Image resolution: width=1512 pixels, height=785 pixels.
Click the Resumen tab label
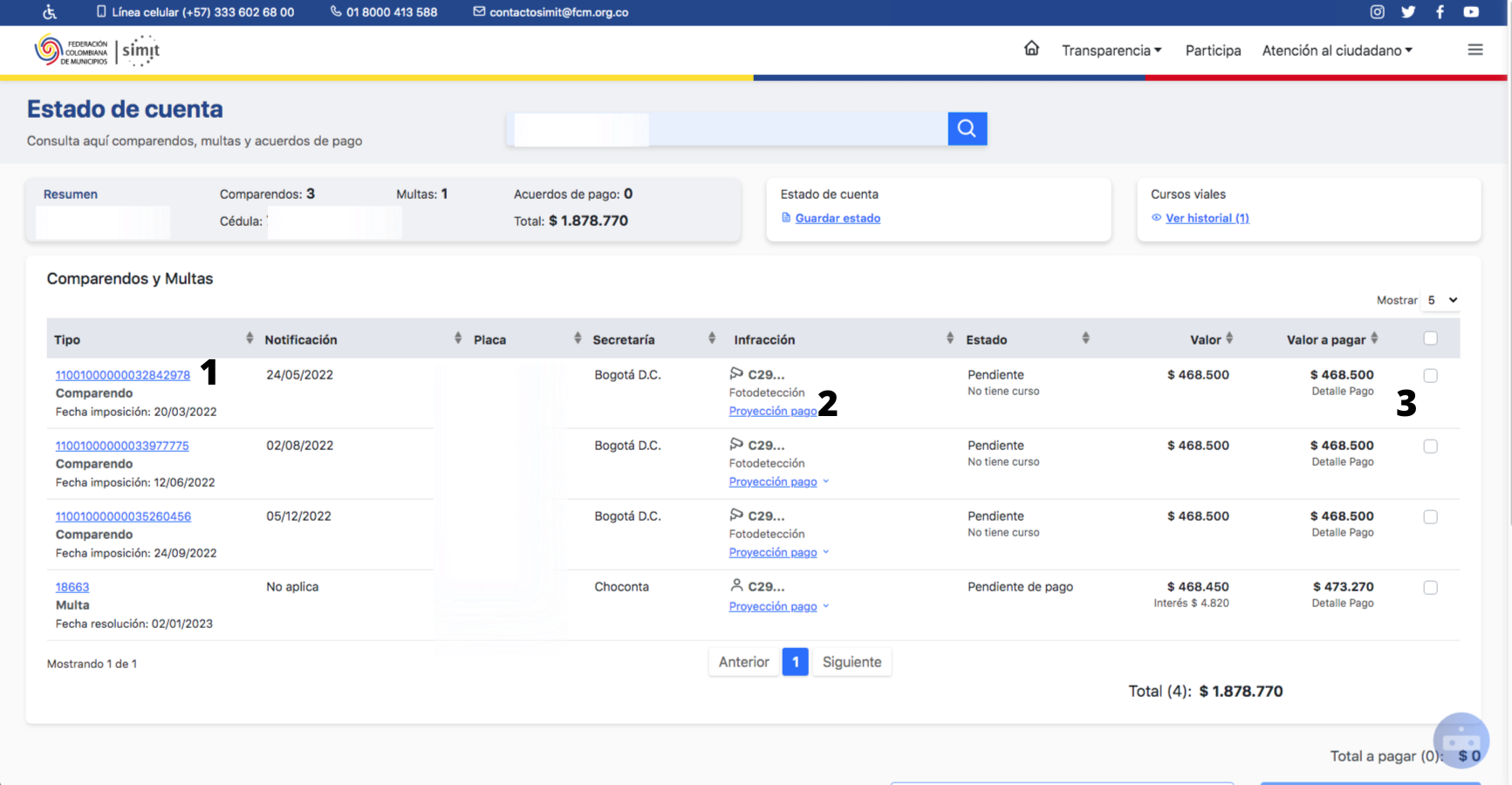click(71, 195)
